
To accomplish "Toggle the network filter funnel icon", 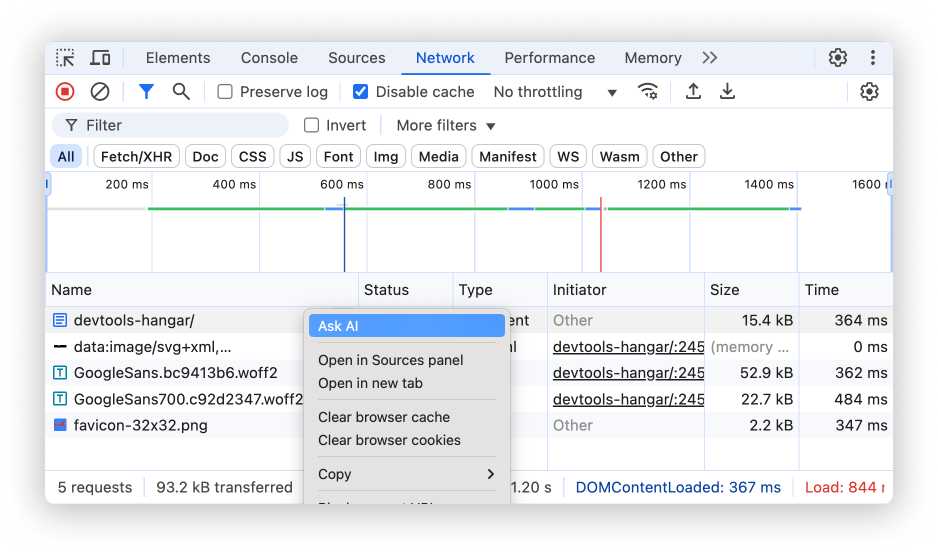I will pyautogui.click(x=146, y=92).
